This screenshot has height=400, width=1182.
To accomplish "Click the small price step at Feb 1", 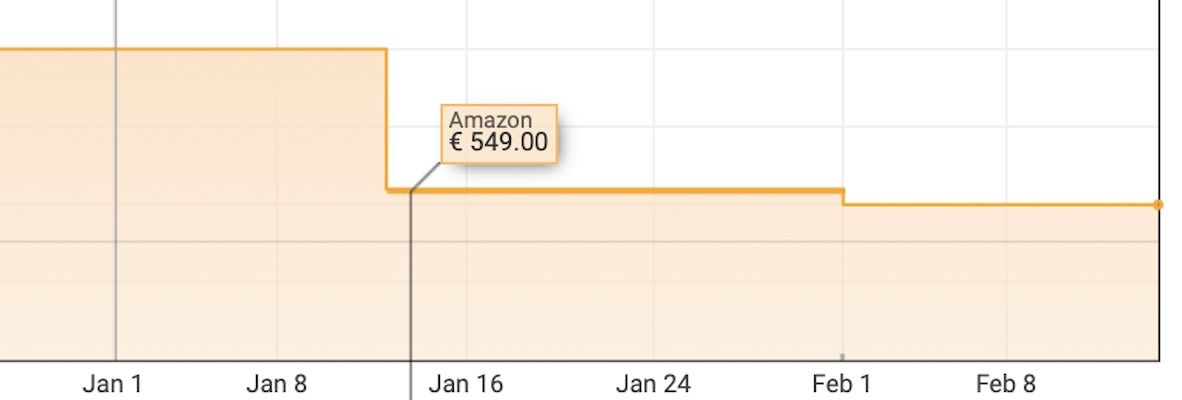I will pos(843,198).
